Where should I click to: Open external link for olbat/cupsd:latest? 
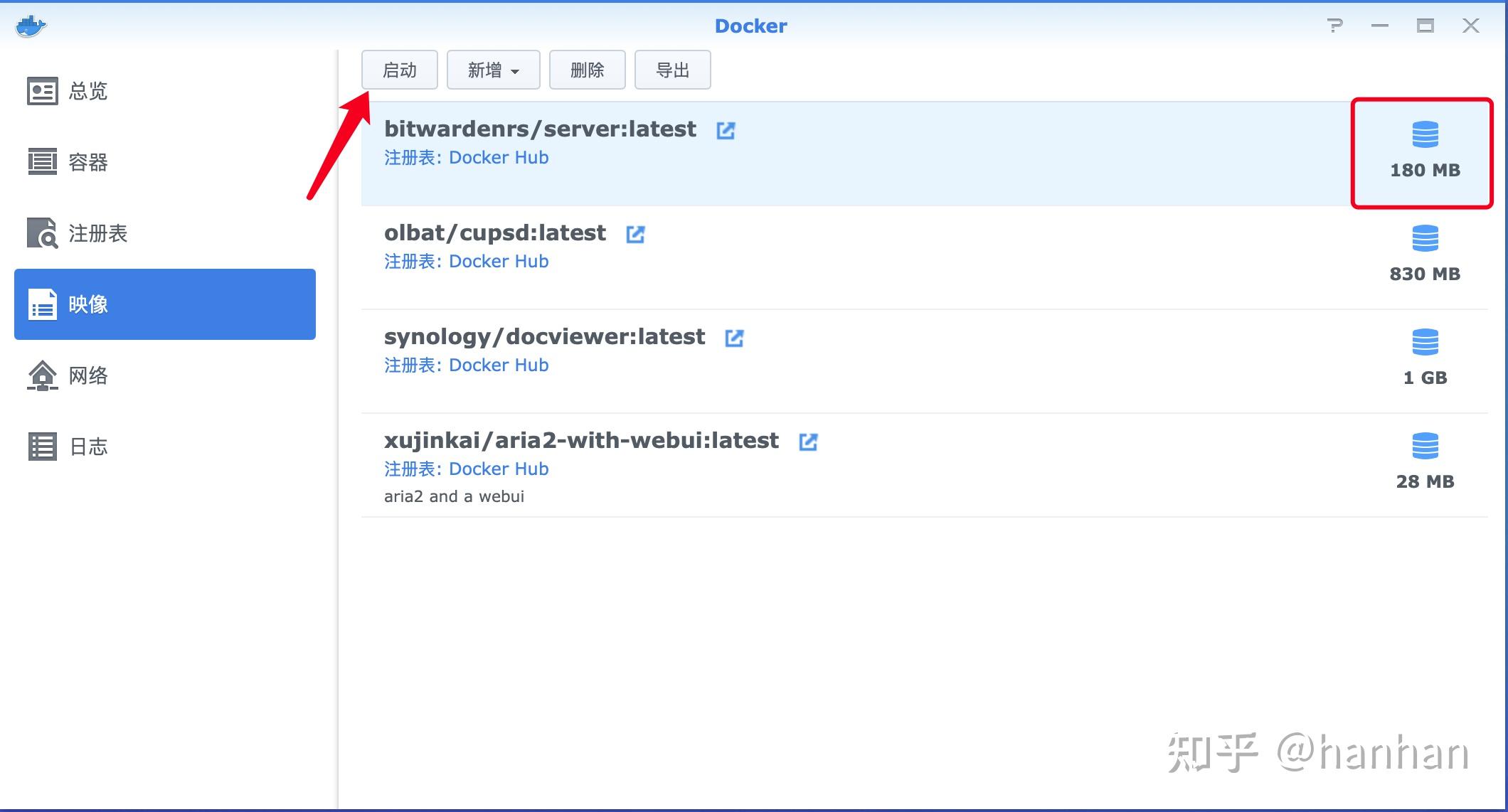(635, 234)
